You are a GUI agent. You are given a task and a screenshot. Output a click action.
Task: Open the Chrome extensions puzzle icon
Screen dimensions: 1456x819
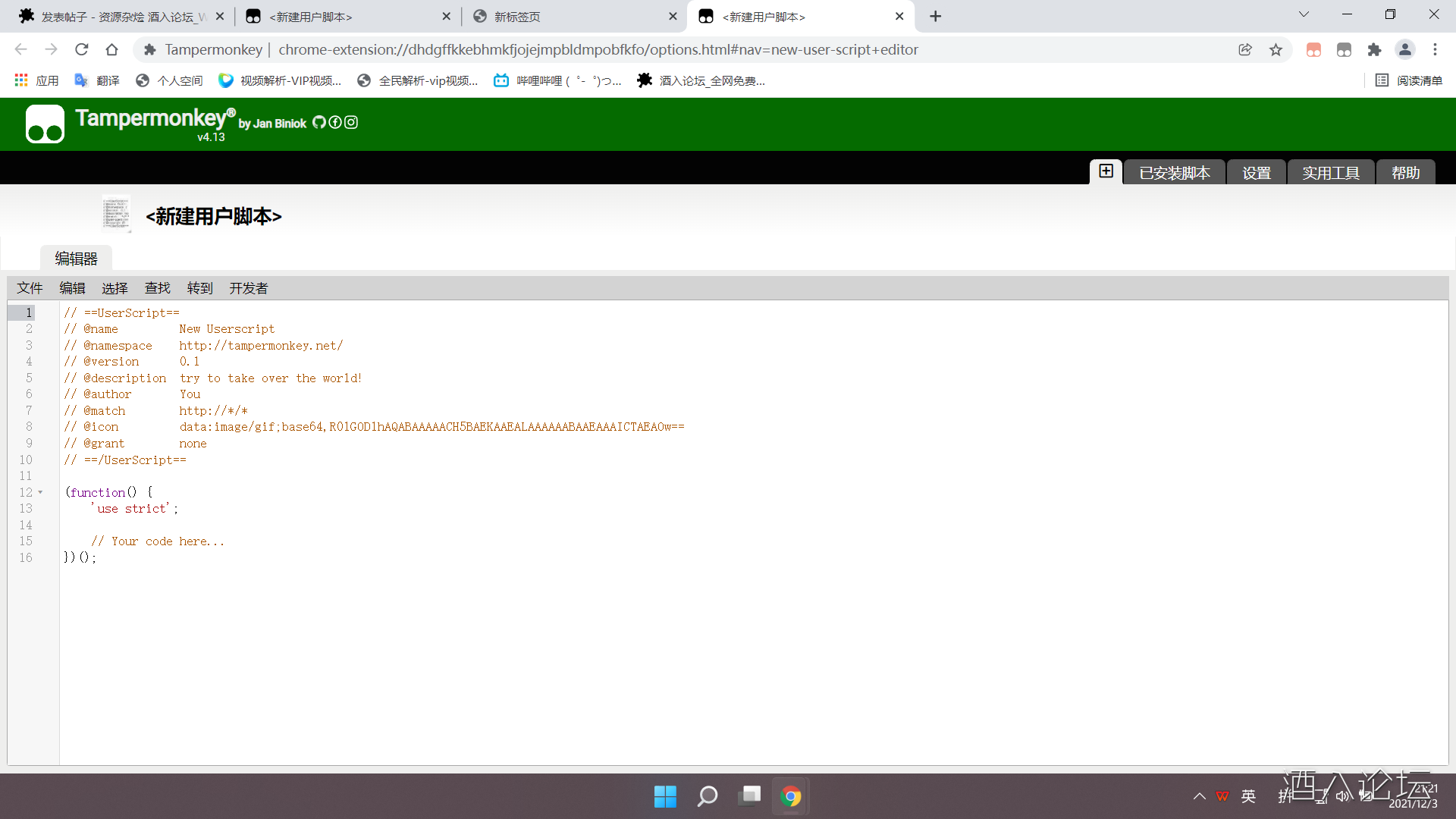click(1374, 50)
